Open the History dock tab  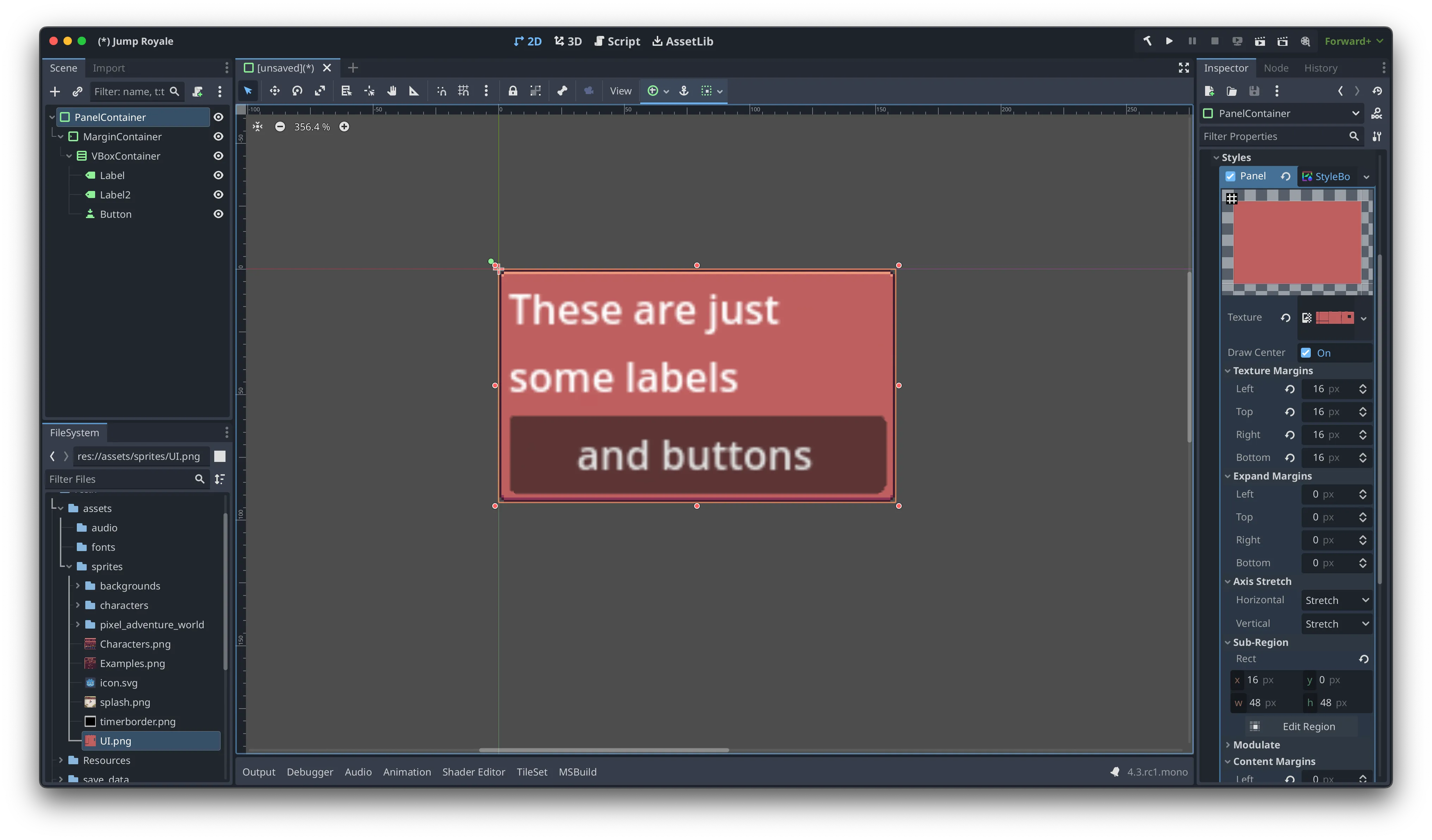pos(1321,68)
